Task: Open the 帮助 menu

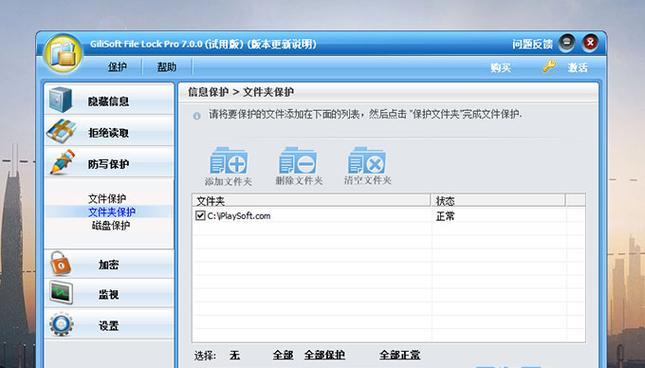Action: (167, 67)
